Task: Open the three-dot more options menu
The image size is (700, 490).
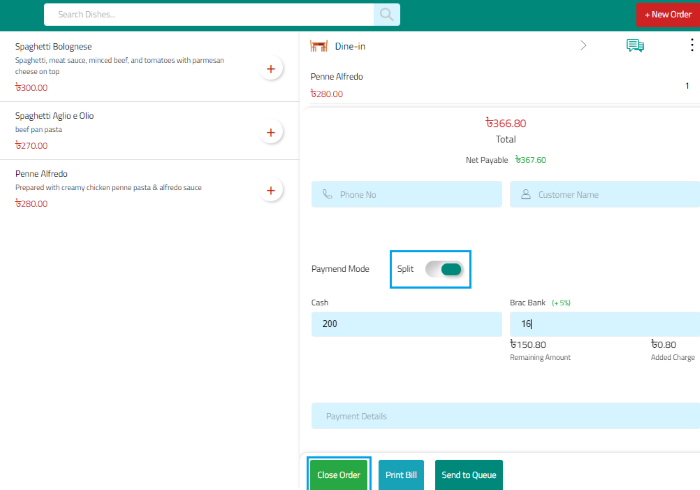Action: click(x=691, y=45)
